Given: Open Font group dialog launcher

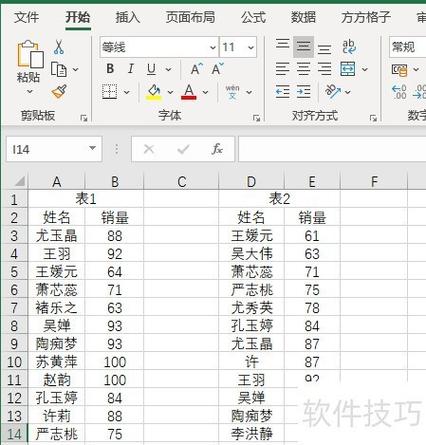Looking at the screenshot, I should click(x=256, y=118).
